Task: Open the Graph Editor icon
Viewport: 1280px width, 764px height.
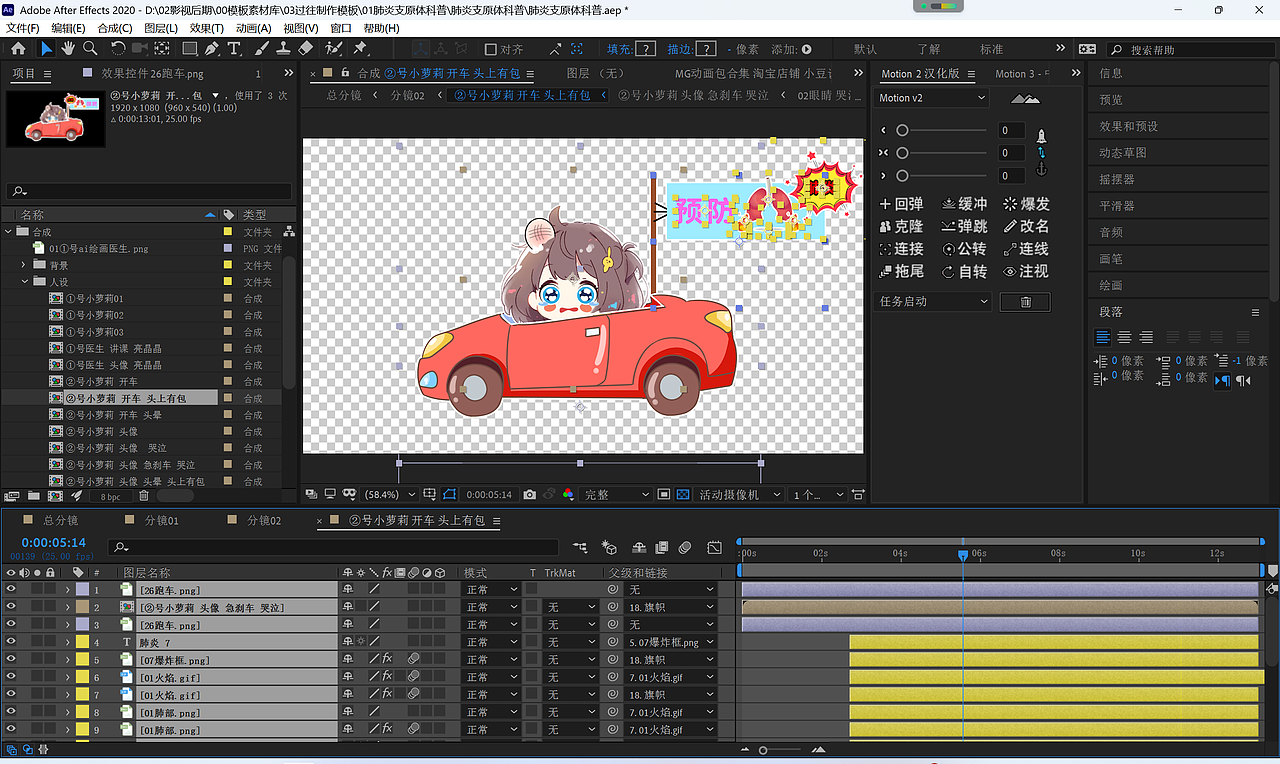Action: click(714, 548)
